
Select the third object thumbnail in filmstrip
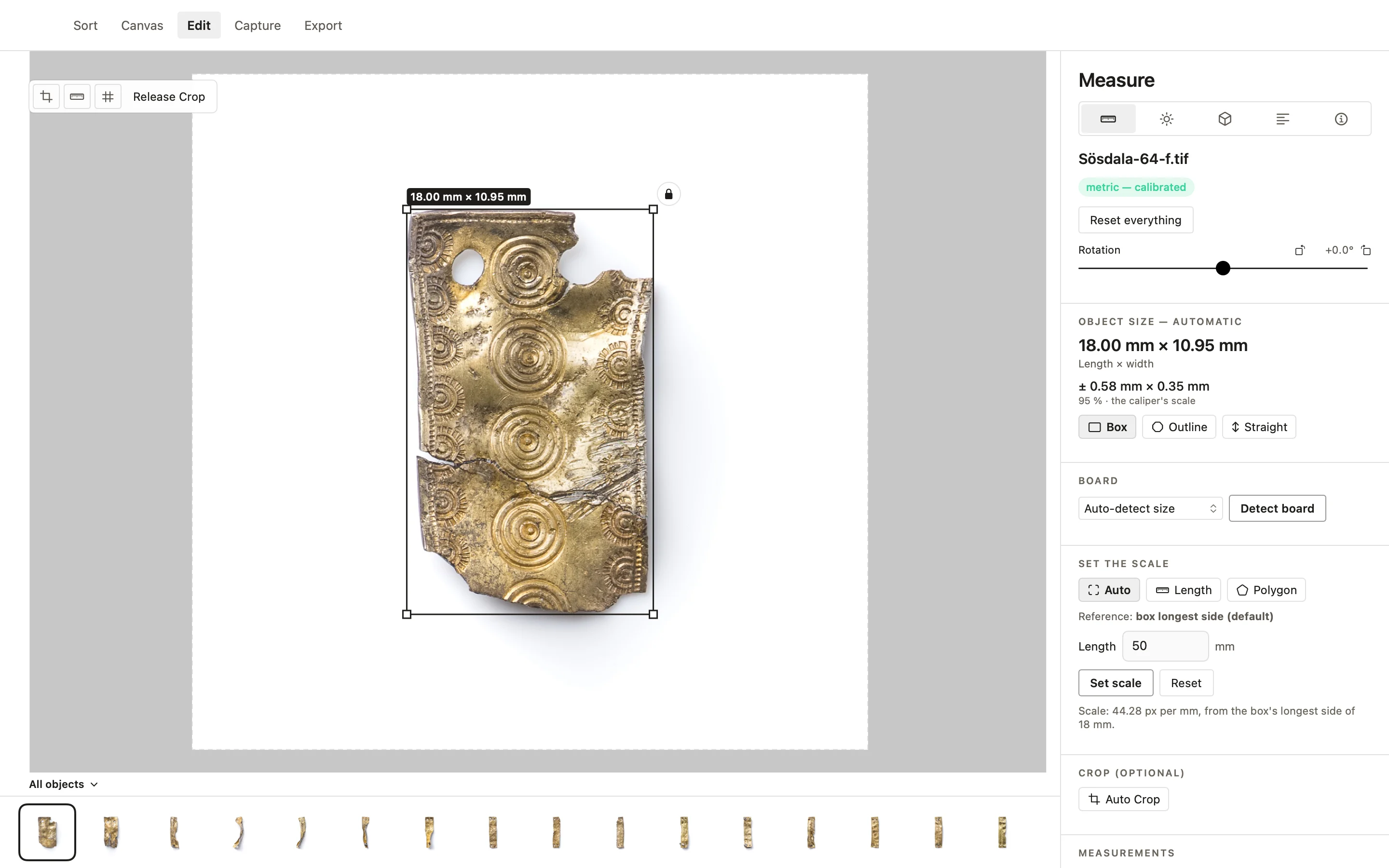[x=175, y=832]
